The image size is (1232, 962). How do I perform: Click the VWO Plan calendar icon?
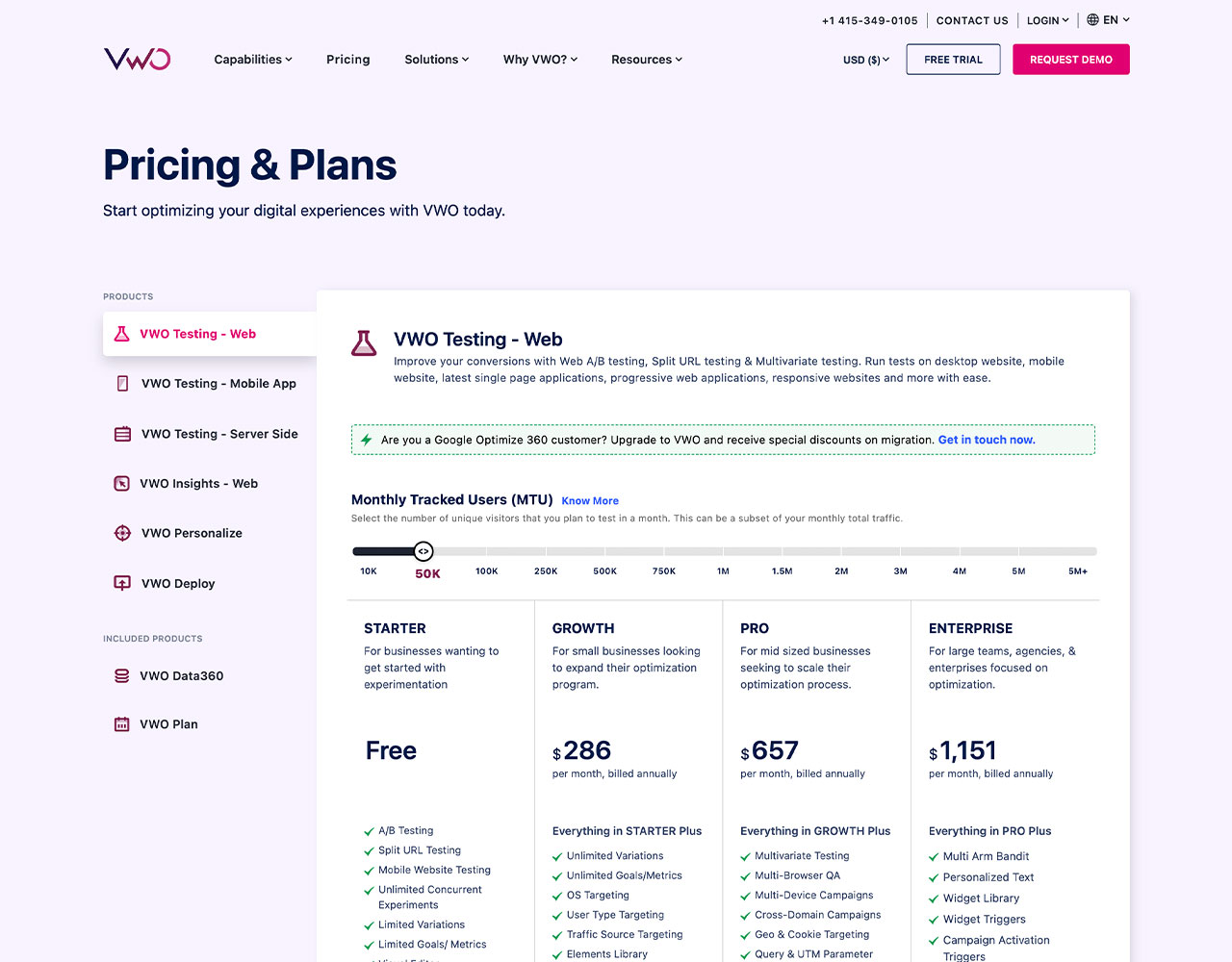coord(122,724)
